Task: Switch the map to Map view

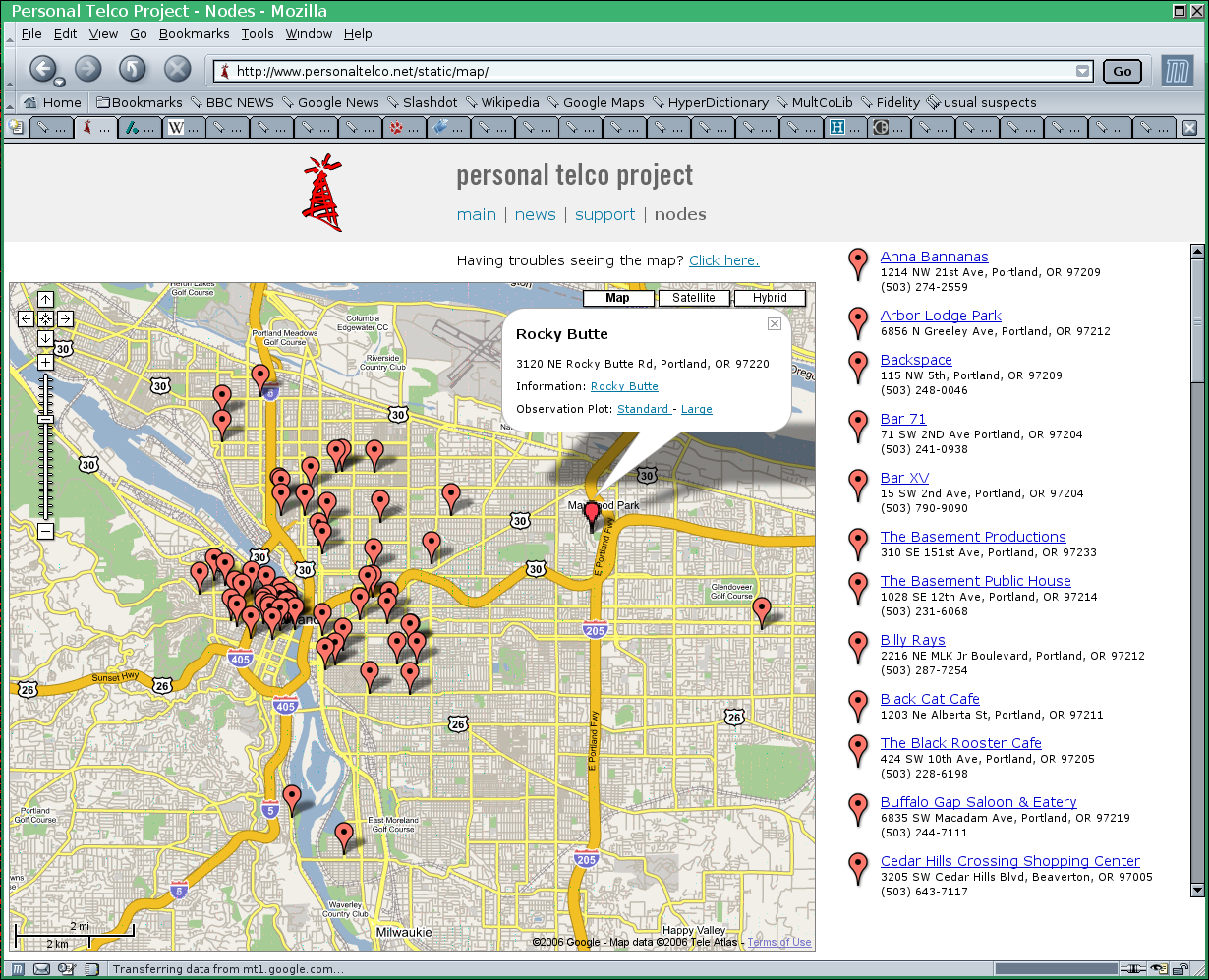Action: [618, 298]
